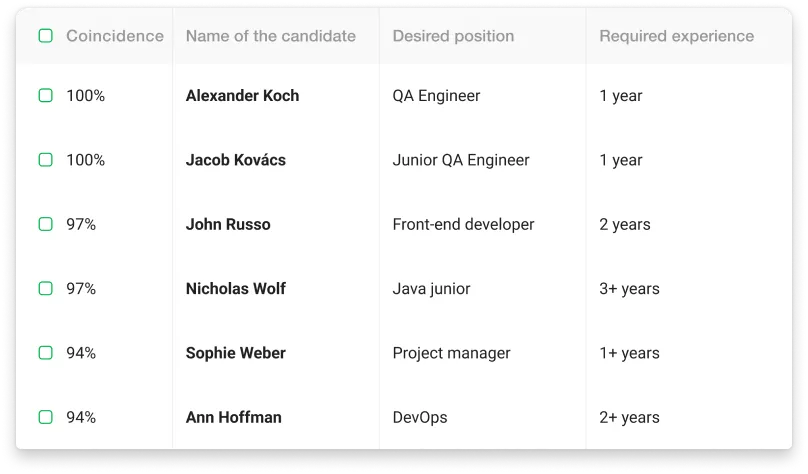Check the box for Alexander Koch
Screen dimensions: 808x474
coord(45,96)
